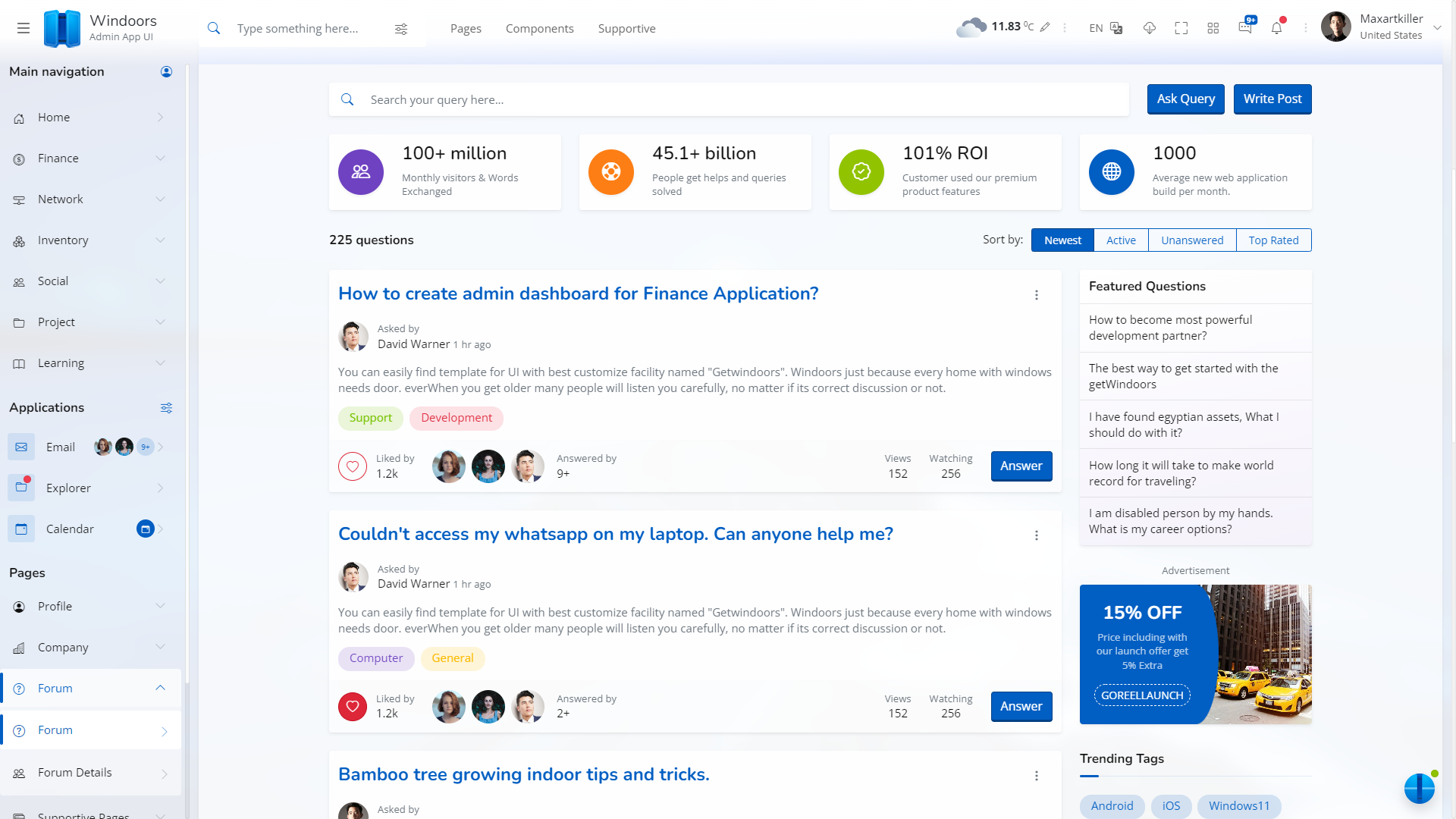This screenshot has width=1456, height=819.
Task: Open the Components top menu
Action: pos(539,29)
